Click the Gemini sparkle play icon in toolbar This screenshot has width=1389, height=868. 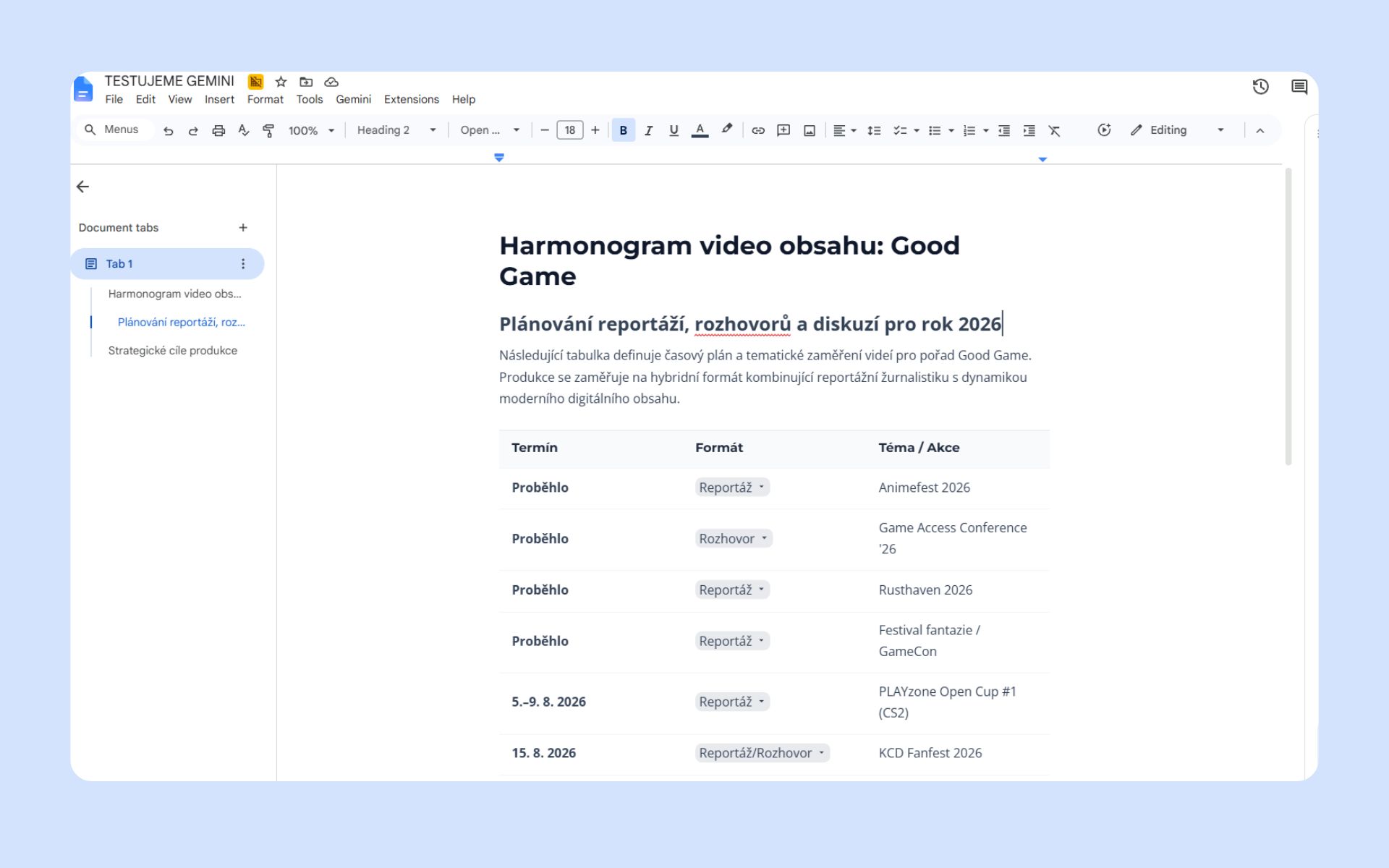(x=1104, y=130)
